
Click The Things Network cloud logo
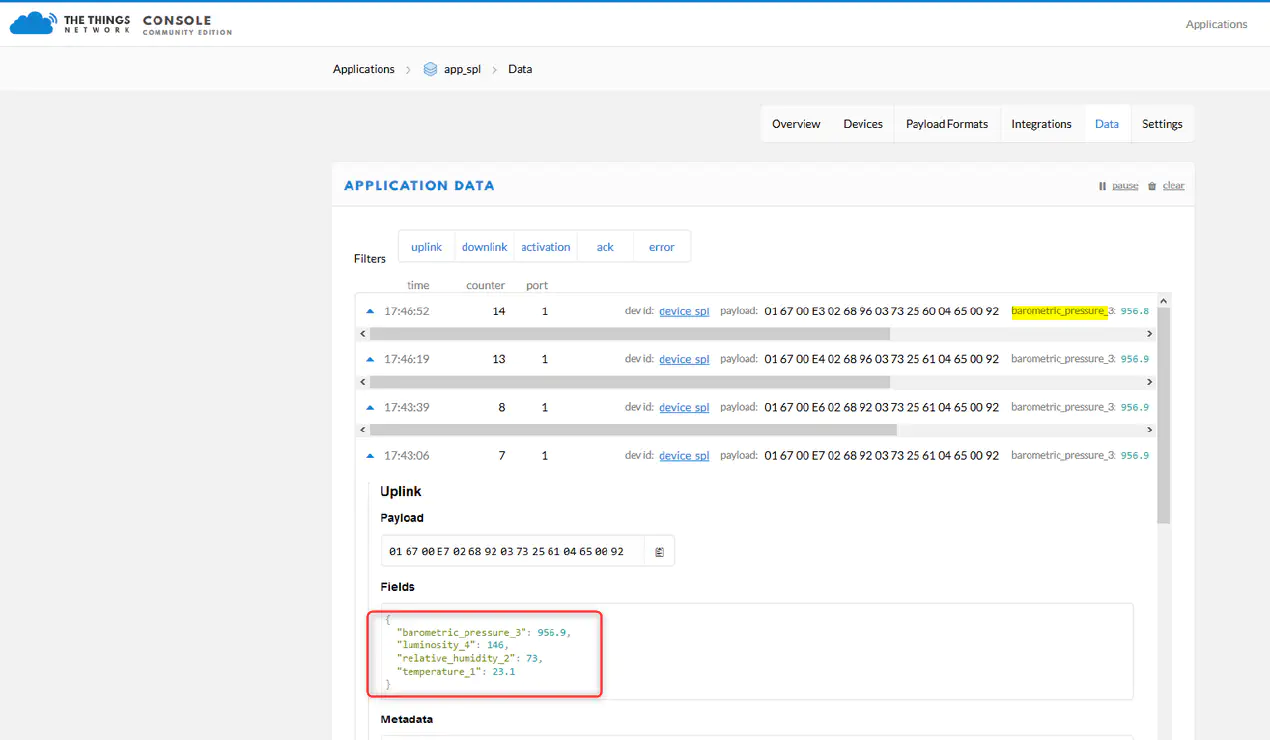(32, 23)
